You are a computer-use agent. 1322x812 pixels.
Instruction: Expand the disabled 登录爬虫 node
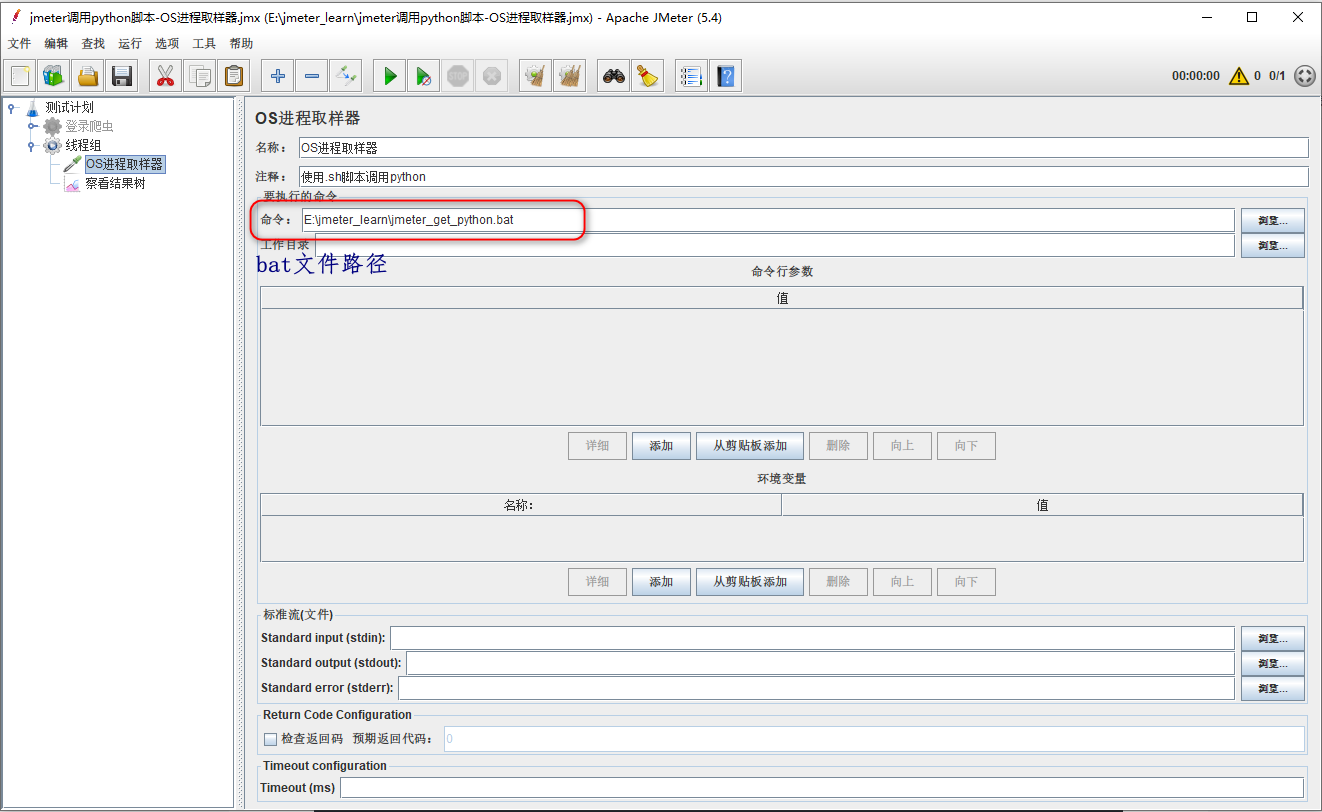[31, 126]
